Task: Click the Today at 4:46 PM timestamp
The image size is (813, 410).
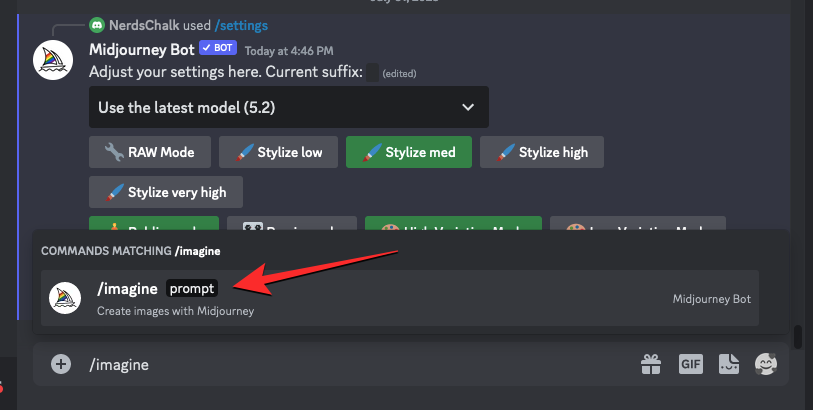Action: click(x=289, y=51)
